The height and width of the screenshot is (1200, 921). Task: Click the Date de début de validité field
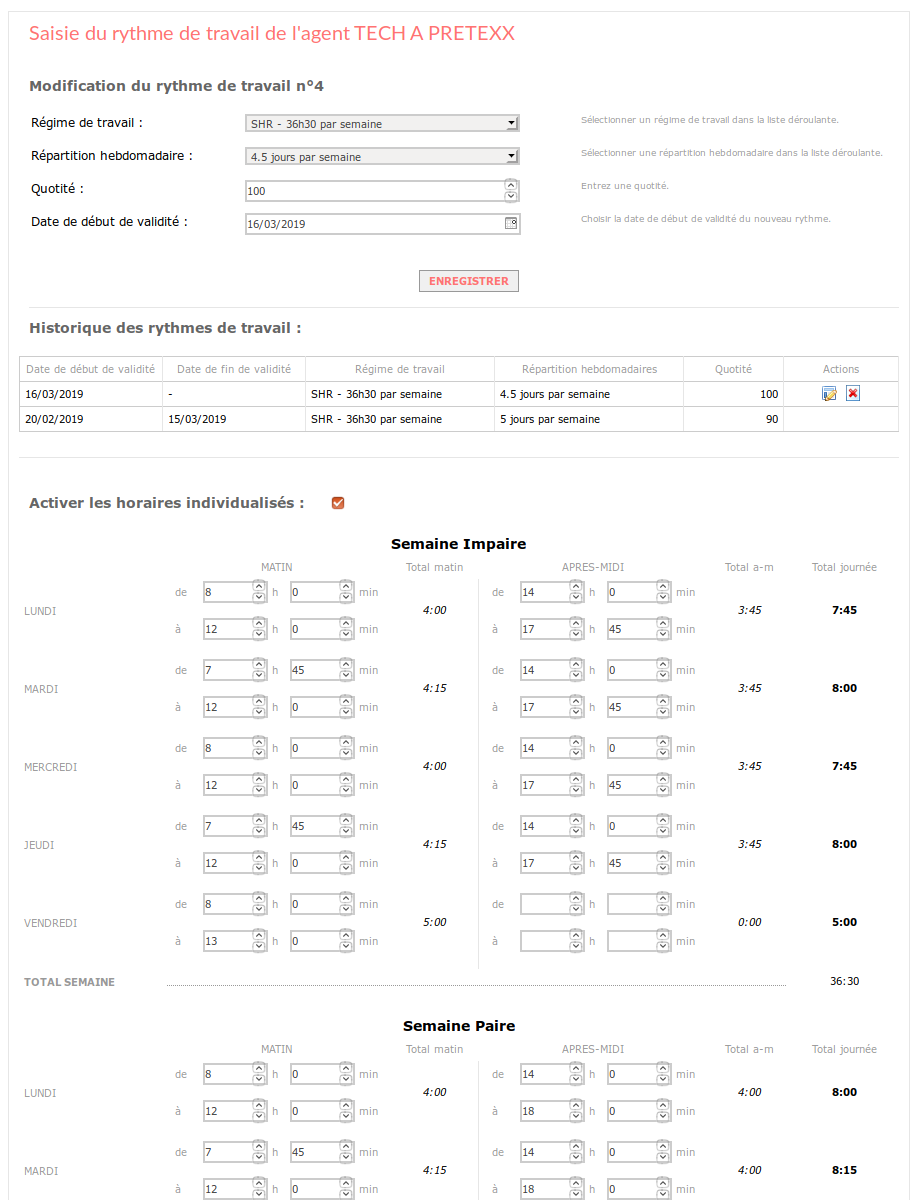382,224
